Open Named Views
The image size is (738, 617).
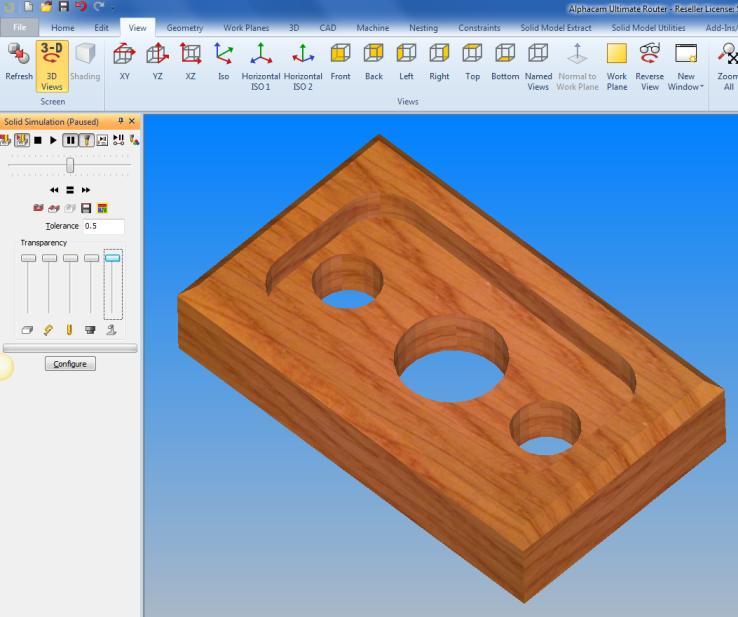[x=538, y=66]
